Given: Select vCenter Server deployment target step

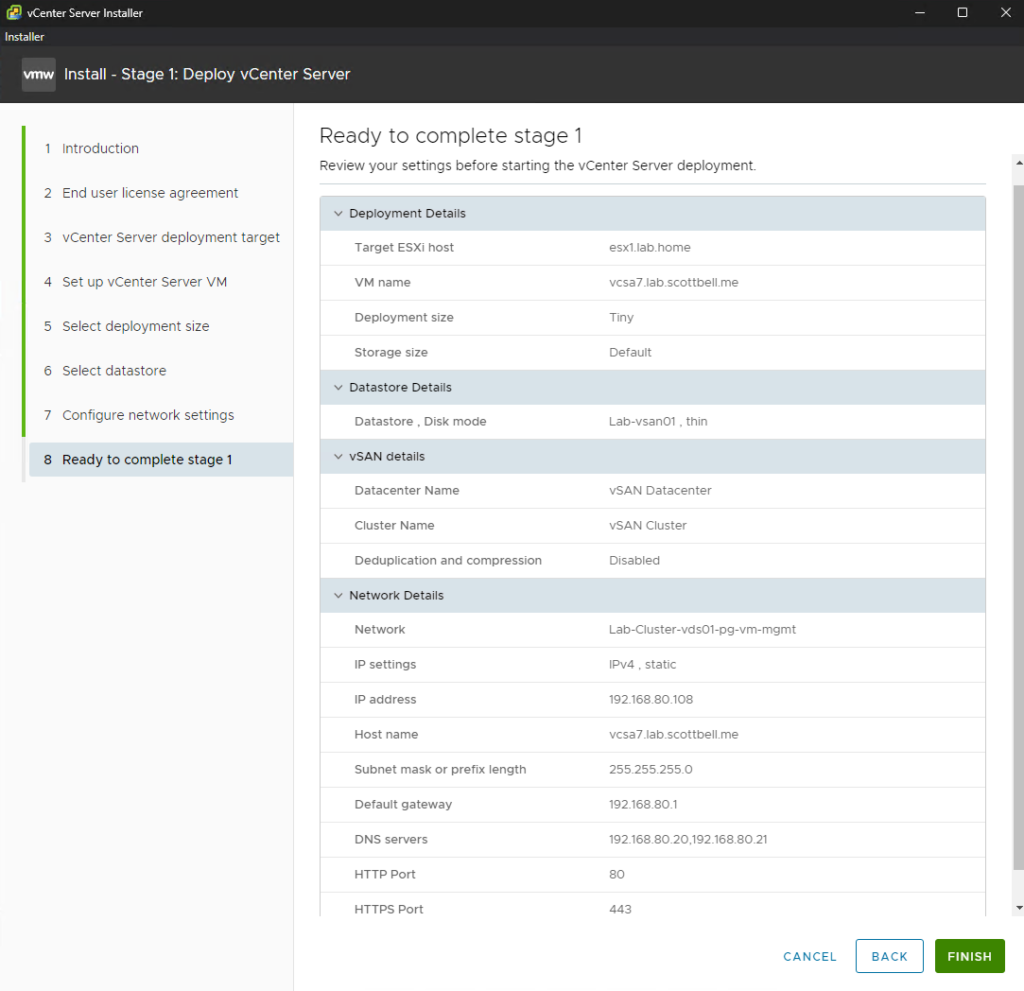Looking at the screenshot, I should (170, 238).
